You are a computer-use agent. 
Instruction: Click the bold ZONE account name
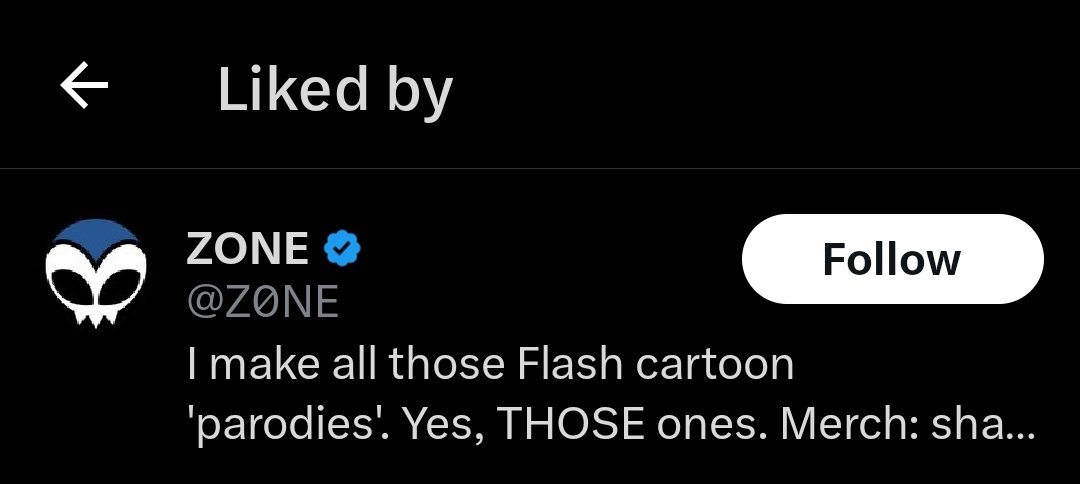tap(247, 249)
